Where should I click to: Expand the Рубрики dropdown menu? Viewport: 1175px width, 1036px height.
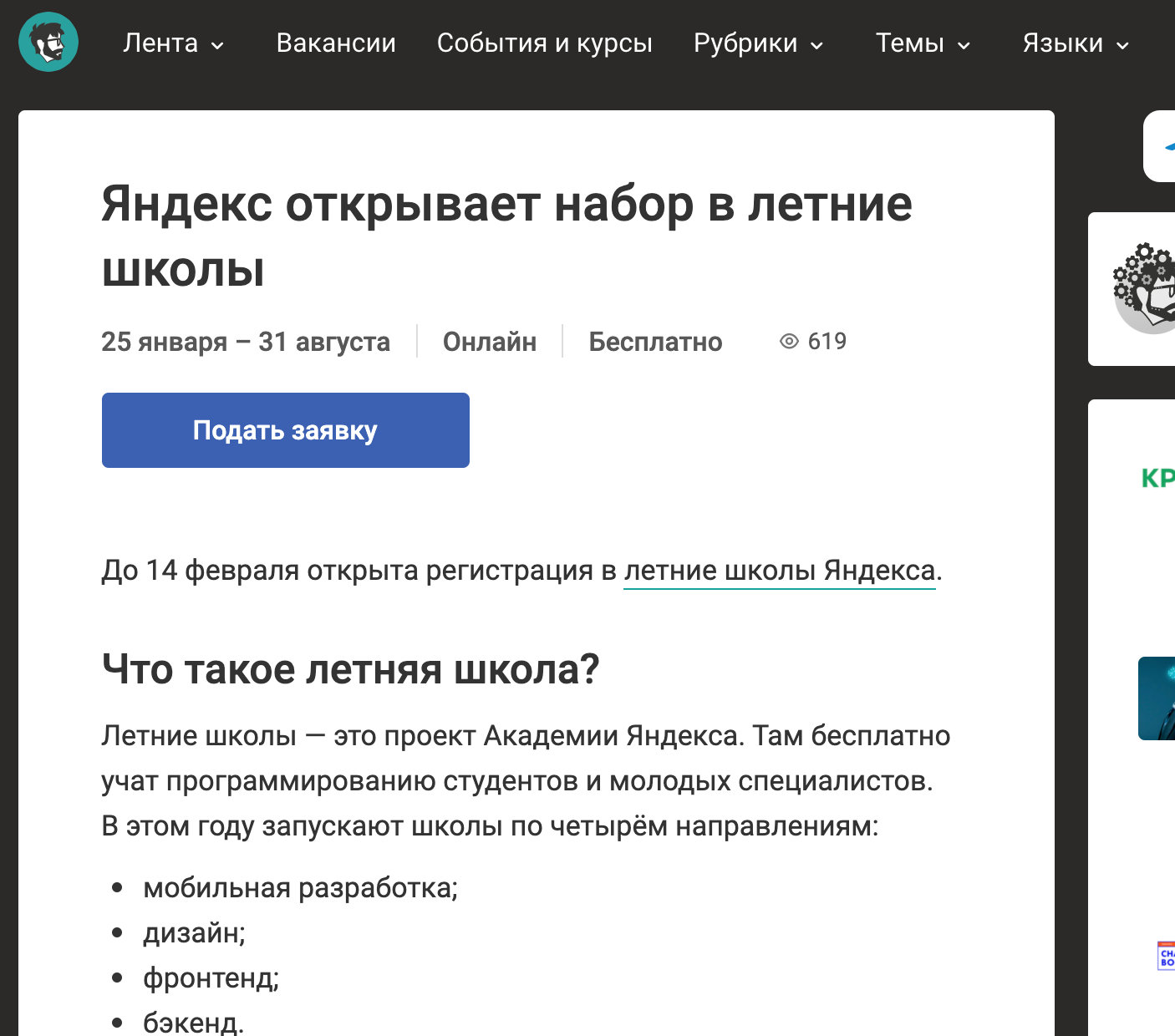[x=759, y=43]
